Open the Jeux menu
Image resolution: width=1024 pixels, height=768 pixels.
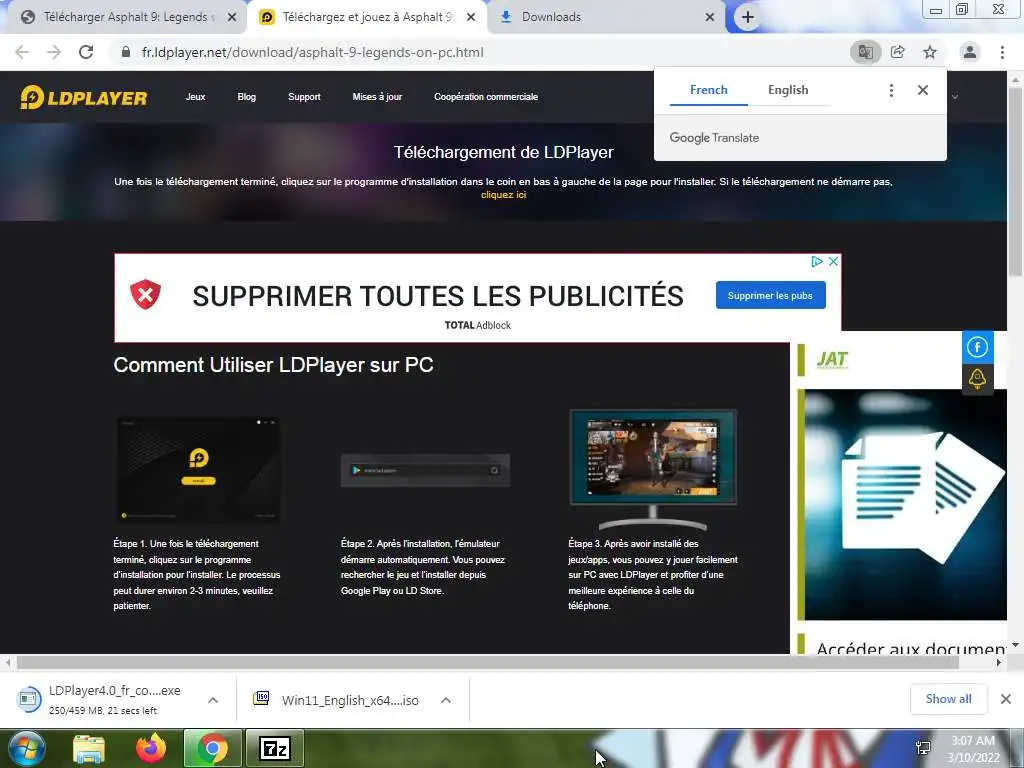point(195,97)
